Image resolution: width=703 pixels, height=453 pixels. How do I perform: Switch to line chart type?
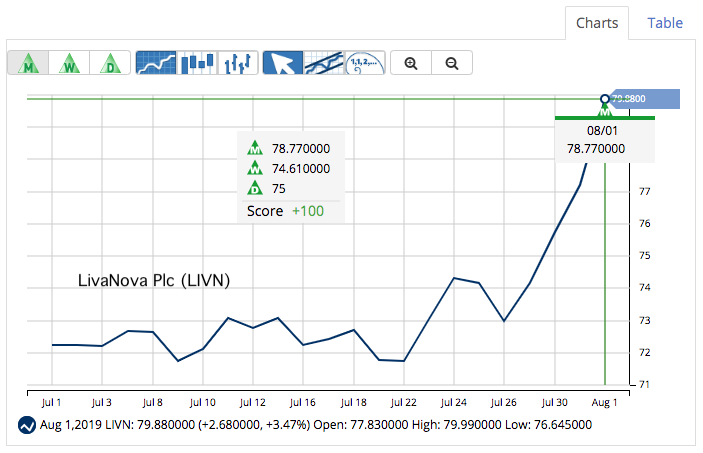tap(156, 63)
